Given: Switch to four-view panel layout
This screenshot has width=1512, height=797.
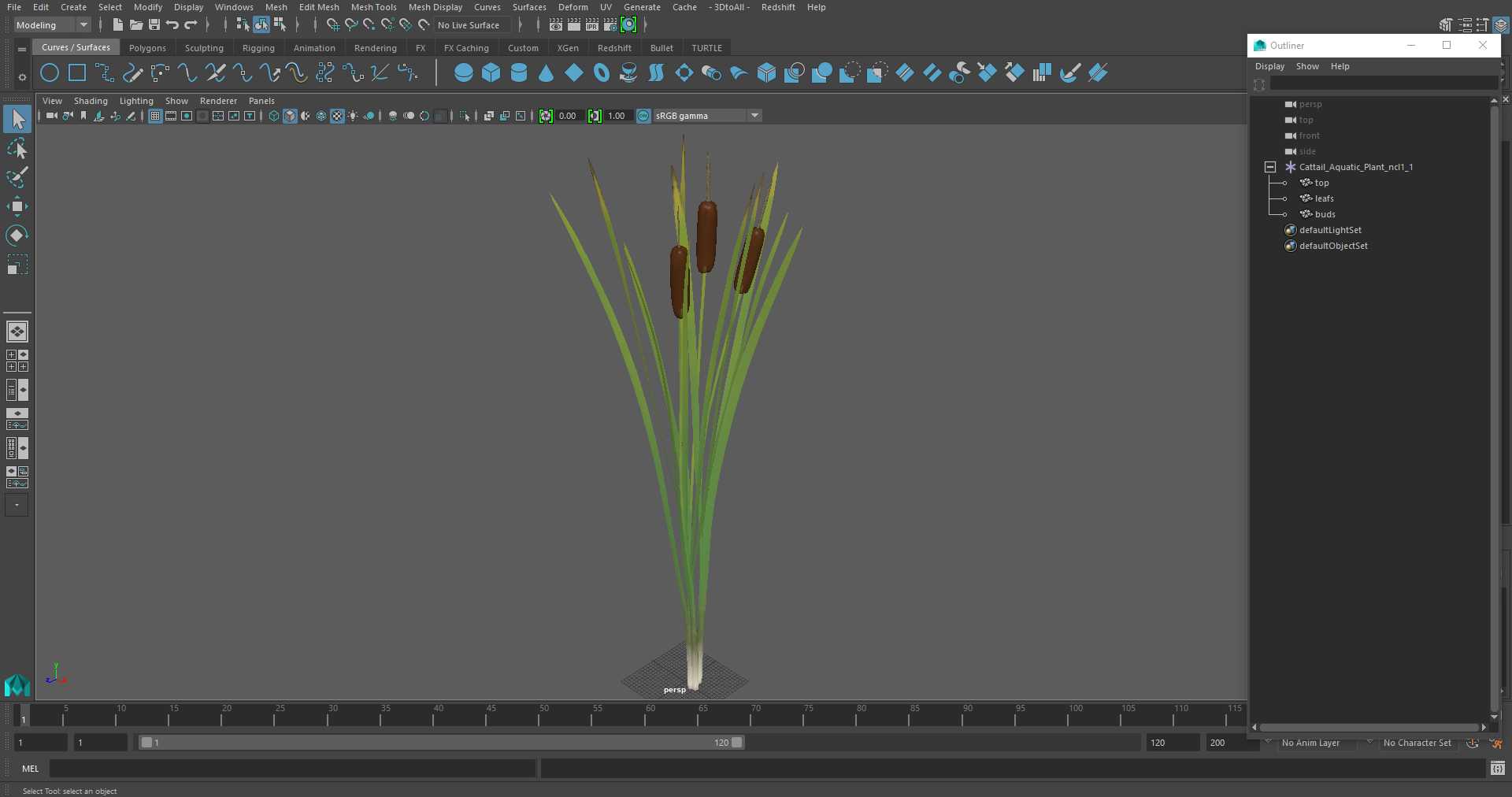Looking at the screenshot, I should (x=17, y=361).
